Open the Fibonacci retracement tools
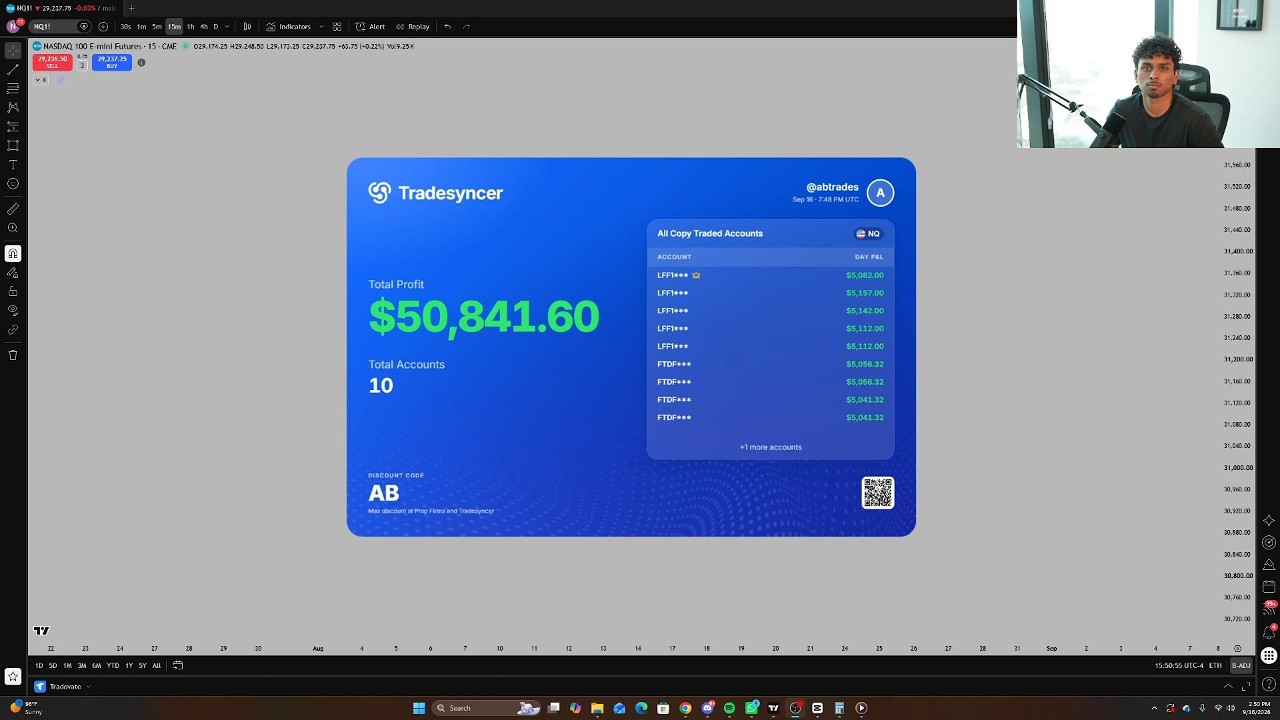The width and height of the screenshot is (1280, 720). coord(13,88)
